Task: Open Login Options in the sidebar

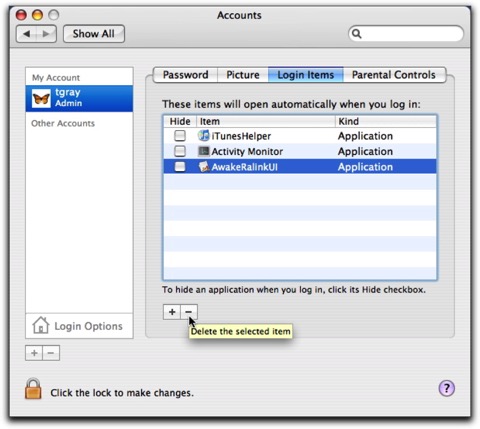Action: tap(79, 326)
